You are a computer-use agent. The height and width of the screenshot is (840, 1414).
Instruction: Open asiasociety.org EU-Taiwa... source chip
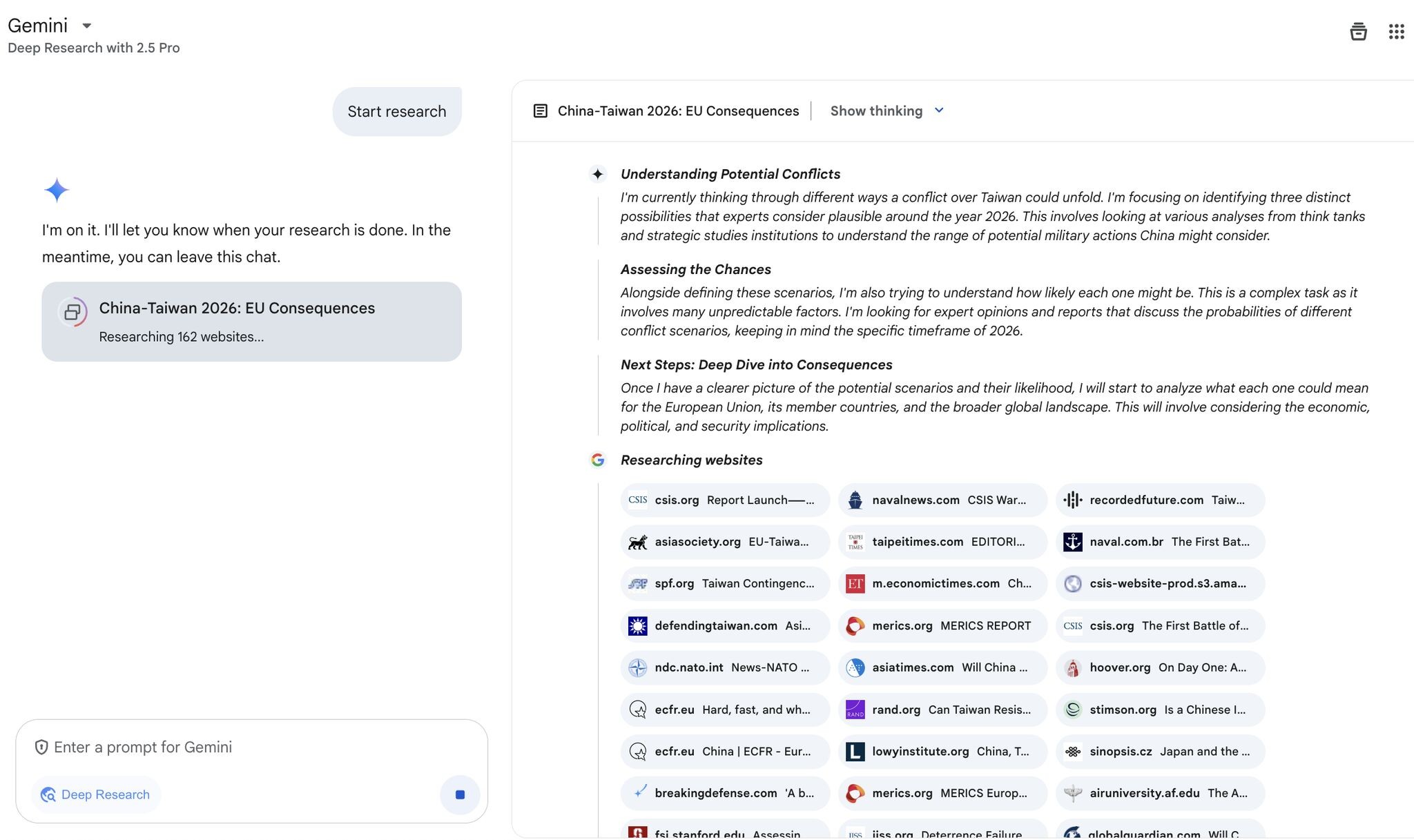tap(725, 542)
